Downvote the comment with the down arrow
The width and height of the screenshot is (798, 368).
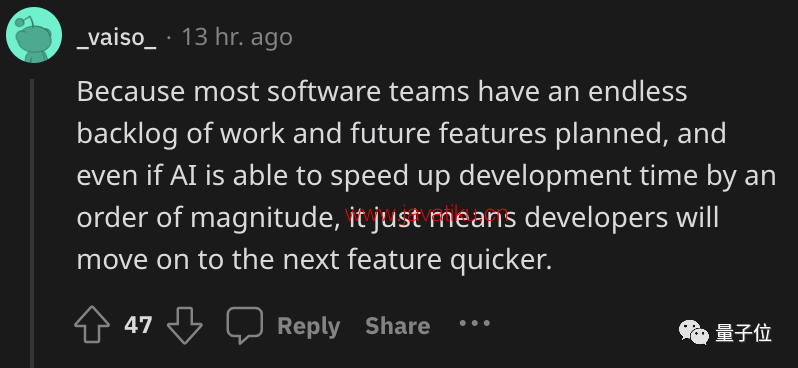[185, 325]
